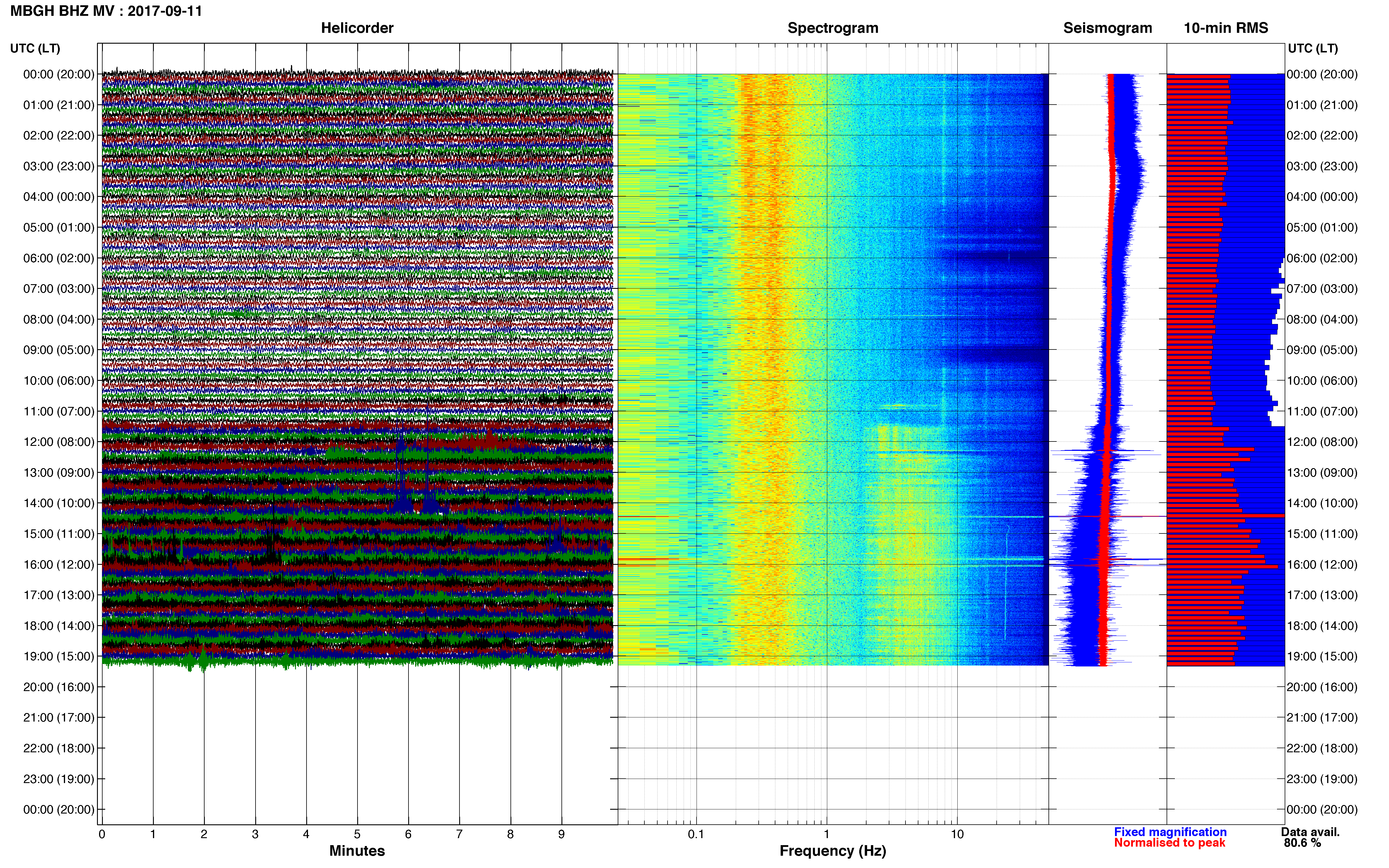
Task: Select the 10-min RMS panel heading
Action: pos(1226,28)
